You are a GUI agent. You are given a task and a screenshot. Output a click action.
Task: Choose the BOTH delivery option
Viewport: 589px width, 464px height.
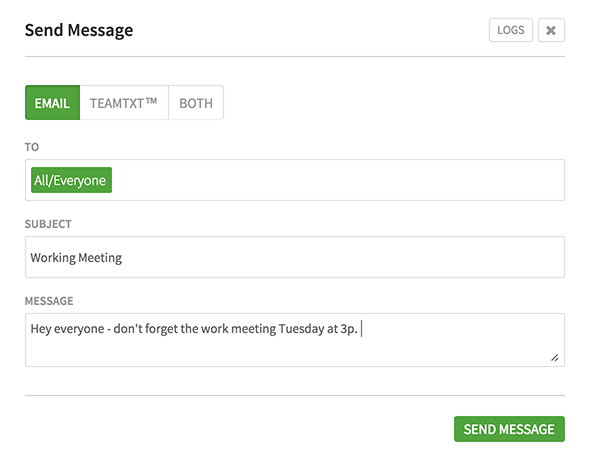(196, 103)
